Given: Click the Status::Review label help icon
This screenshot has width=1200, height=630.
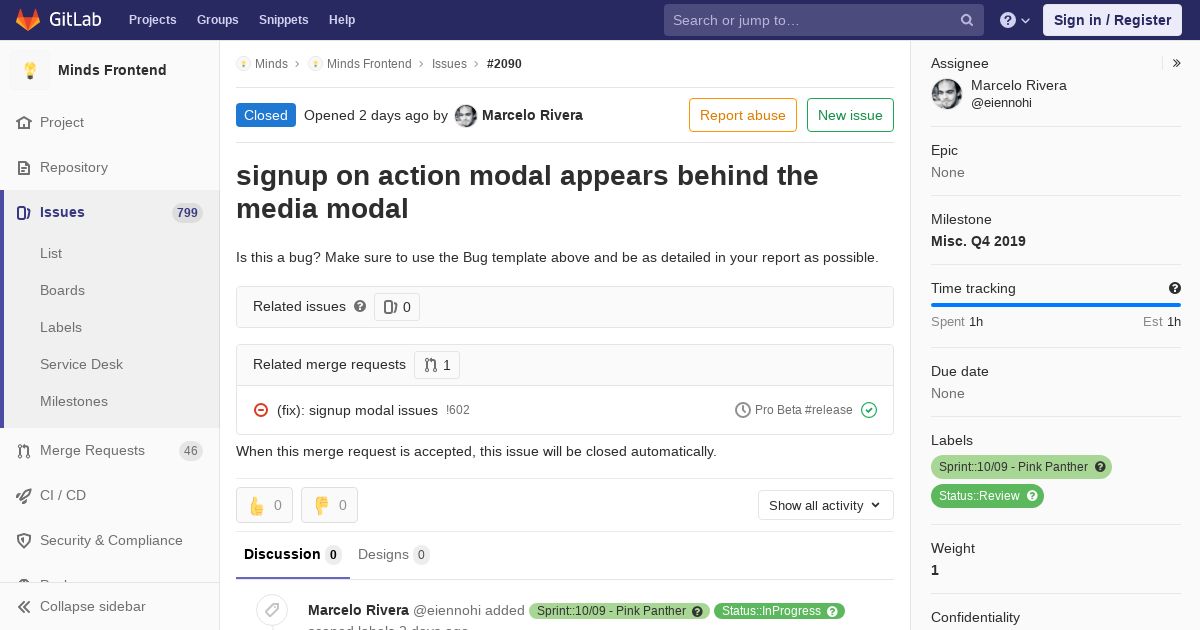Looking at the screenshot, I should coord(1033,496).
